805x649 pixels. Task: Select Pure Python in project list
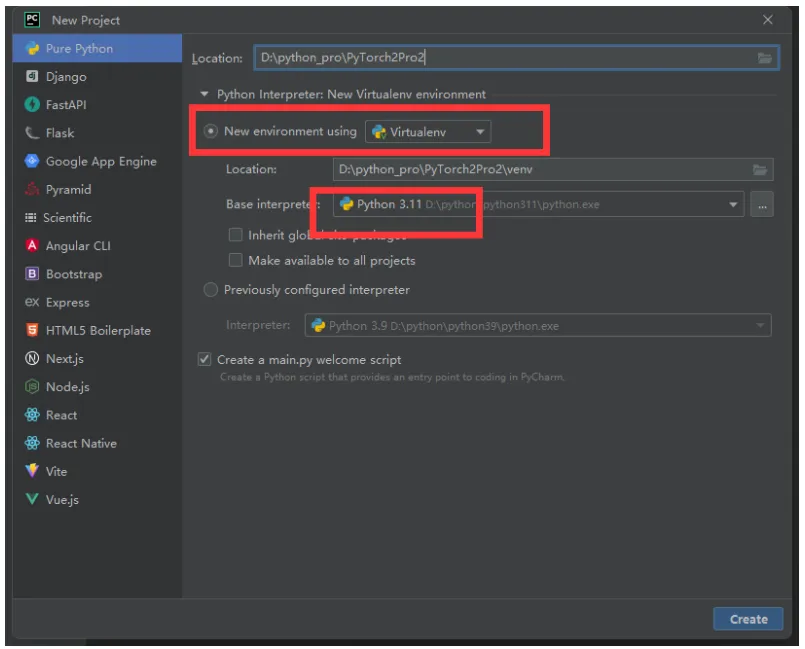[x=79, y=48]
